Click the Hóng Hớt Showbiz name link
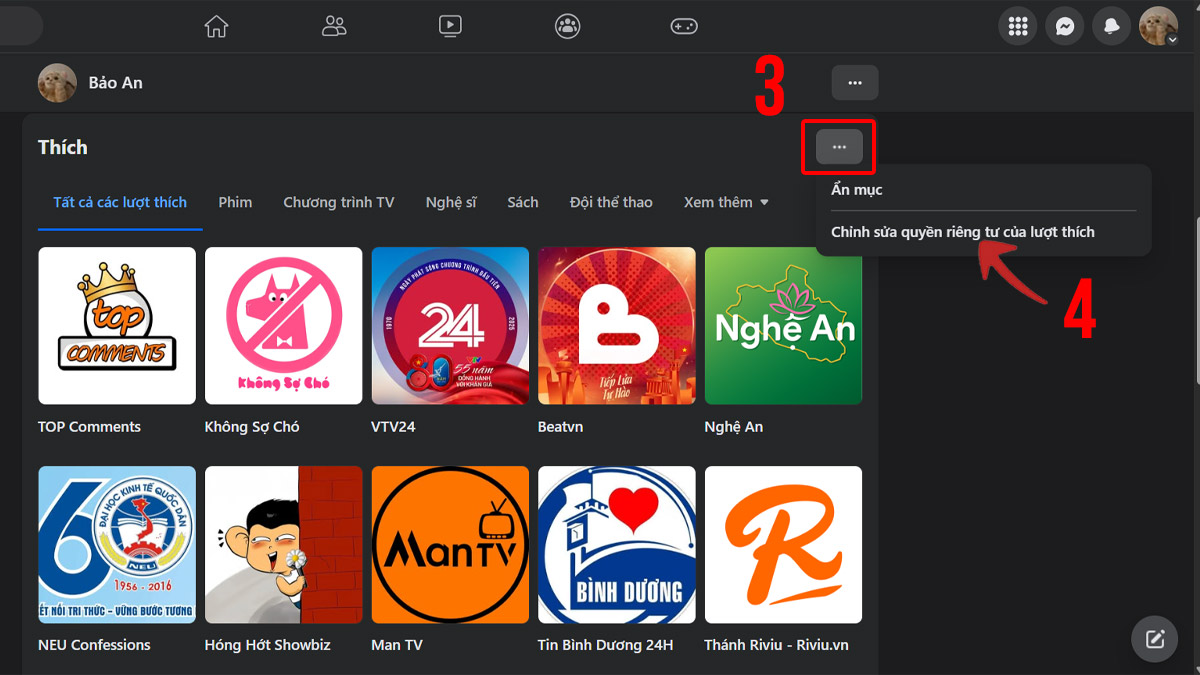The image size is (1200, 675). [268, 645]
